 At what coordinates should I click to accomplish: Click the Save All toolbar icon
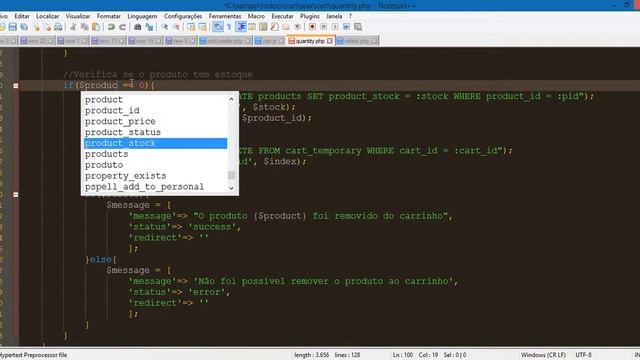pyautogui.click(x=24, y=27)
